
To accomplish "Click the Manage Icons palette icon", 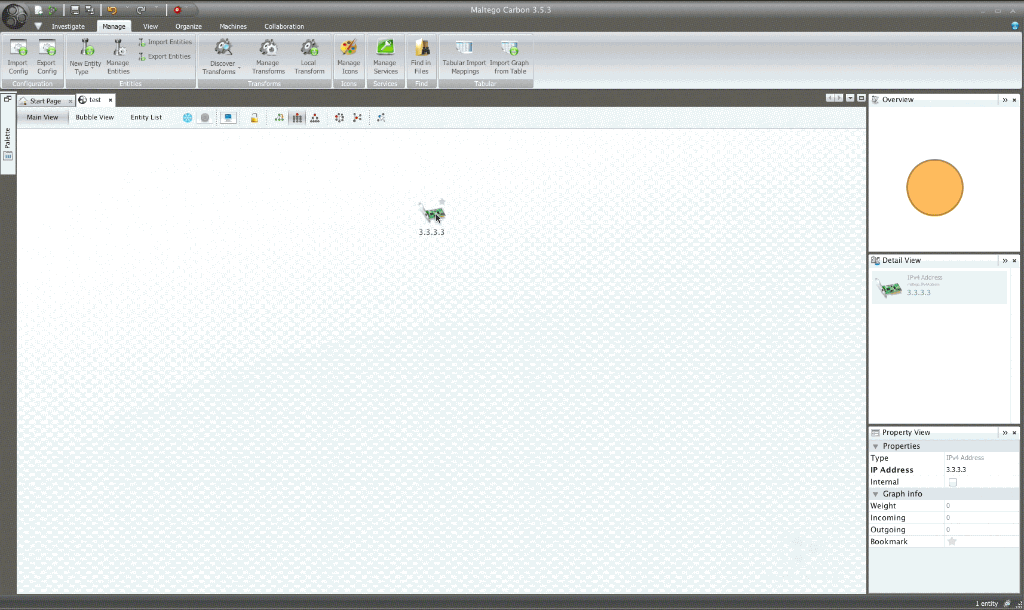I will click(x=348, y=58).
